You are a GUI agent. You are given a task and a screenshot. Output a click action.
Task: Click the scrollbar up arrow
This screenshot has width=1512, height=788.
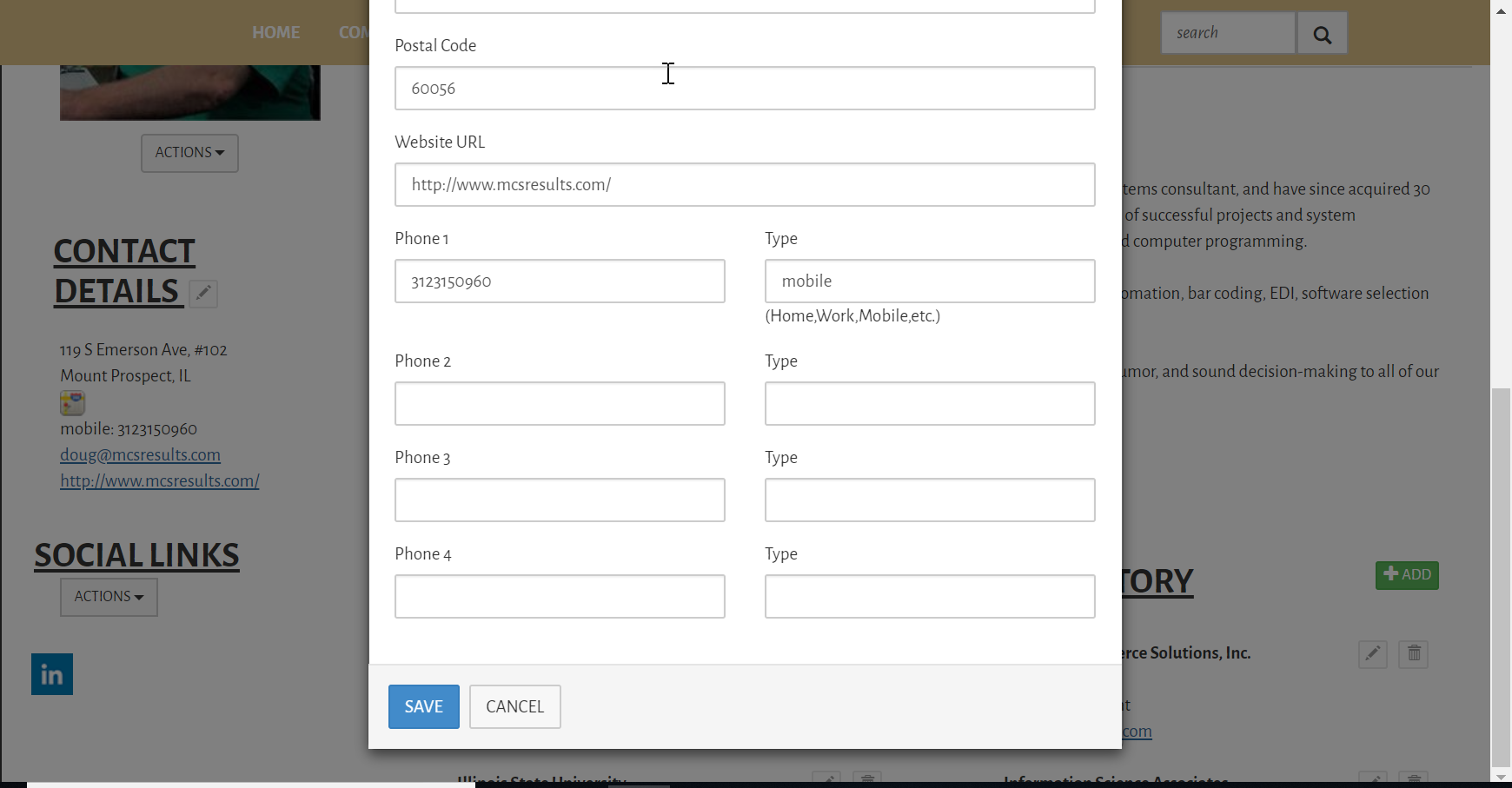pyautogui.click(x=1501, y=10)
